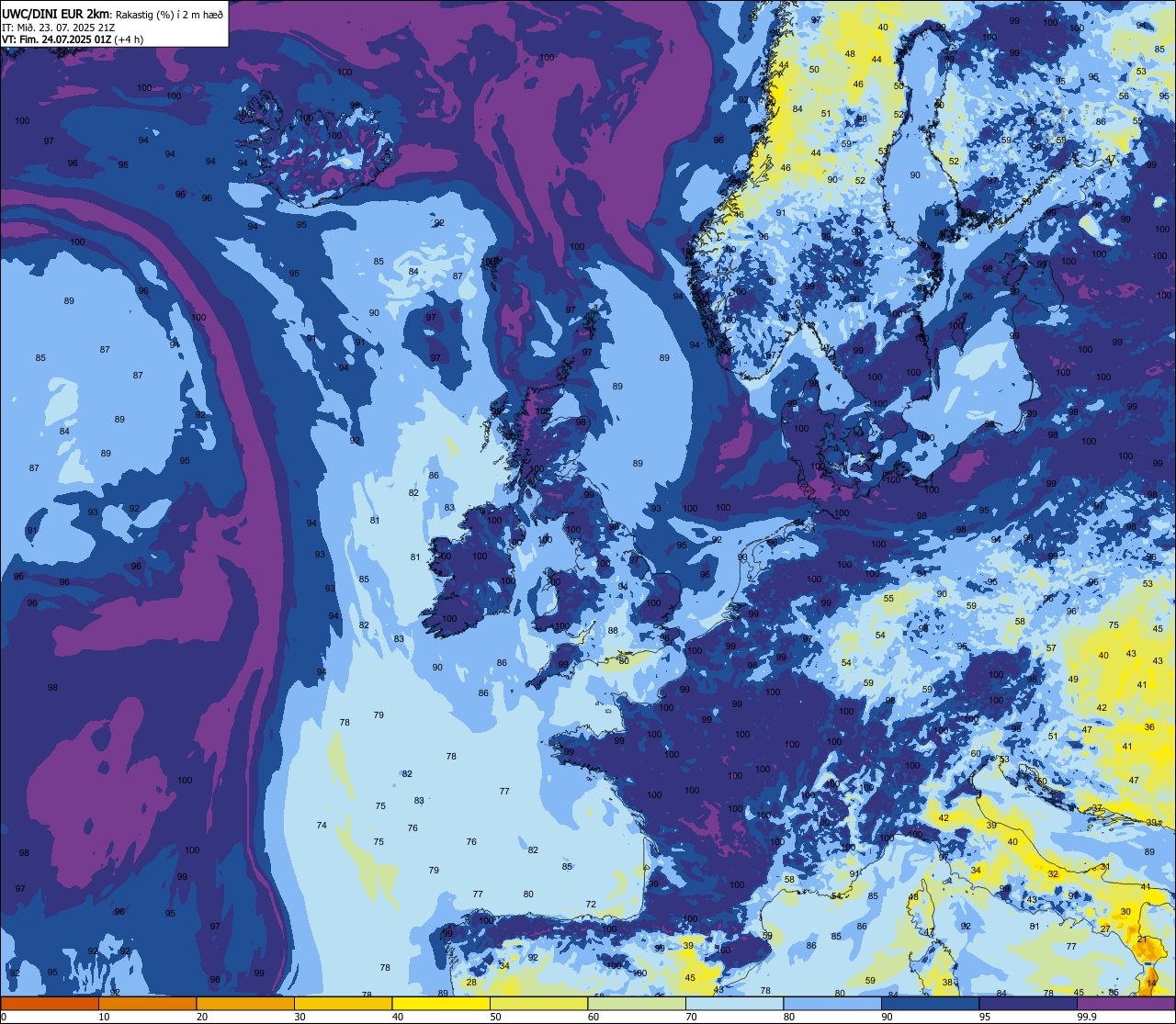Viewport: 1176px width, 1024px height.
Task: Click the title 'UWC/DINI EUR 2km'
Action: pyautogui.click(x=56, y=14)
